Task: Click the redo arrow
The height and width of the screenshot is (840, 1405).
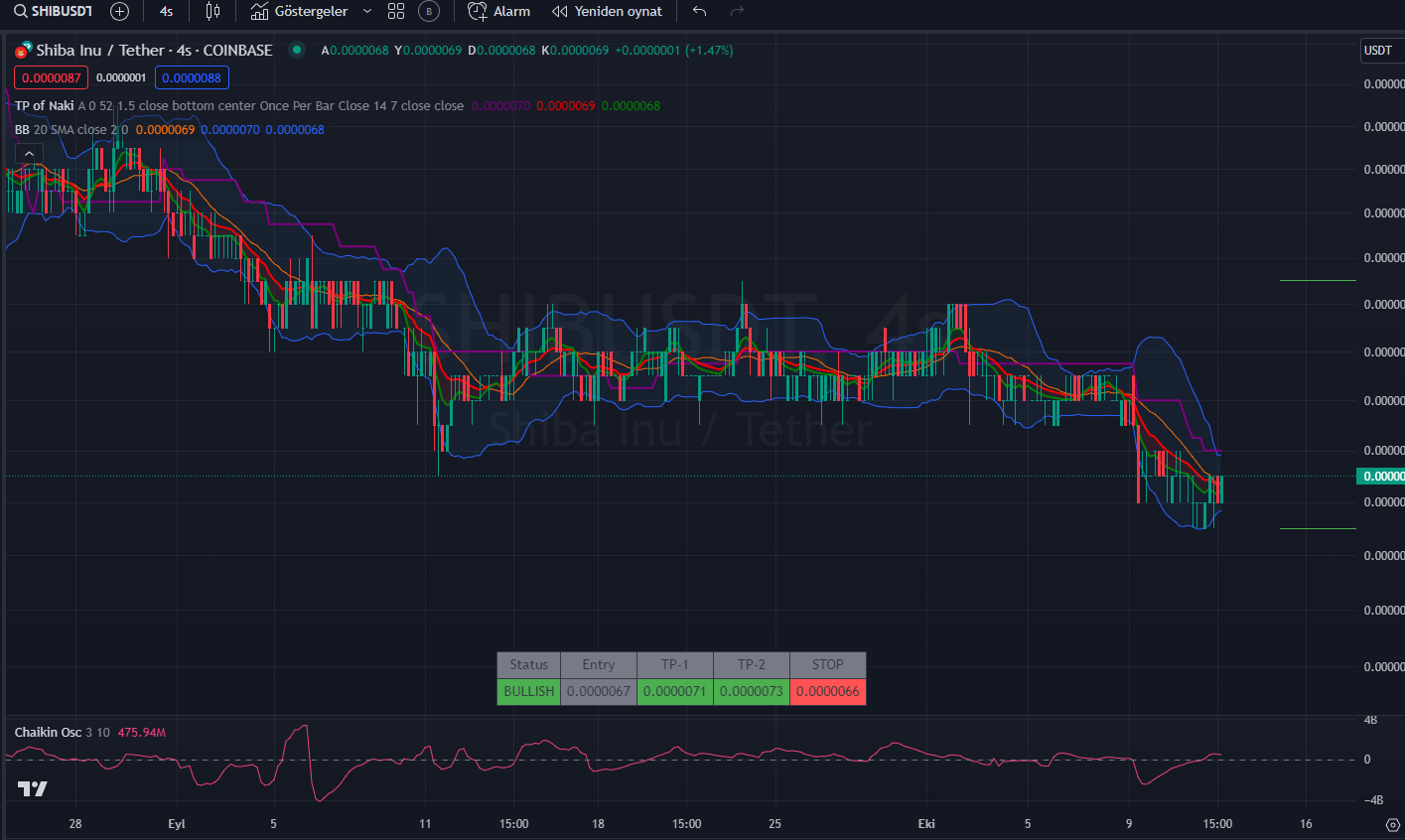Action: (x=737, y=11)
